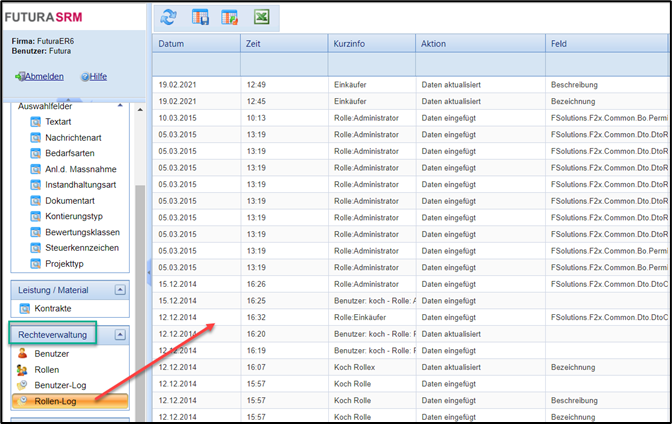Viewport: 672px width, 424px height.
Task: Collapse the Auswahlfelder section
Action: pyautogui.click(x=120, y=104)
